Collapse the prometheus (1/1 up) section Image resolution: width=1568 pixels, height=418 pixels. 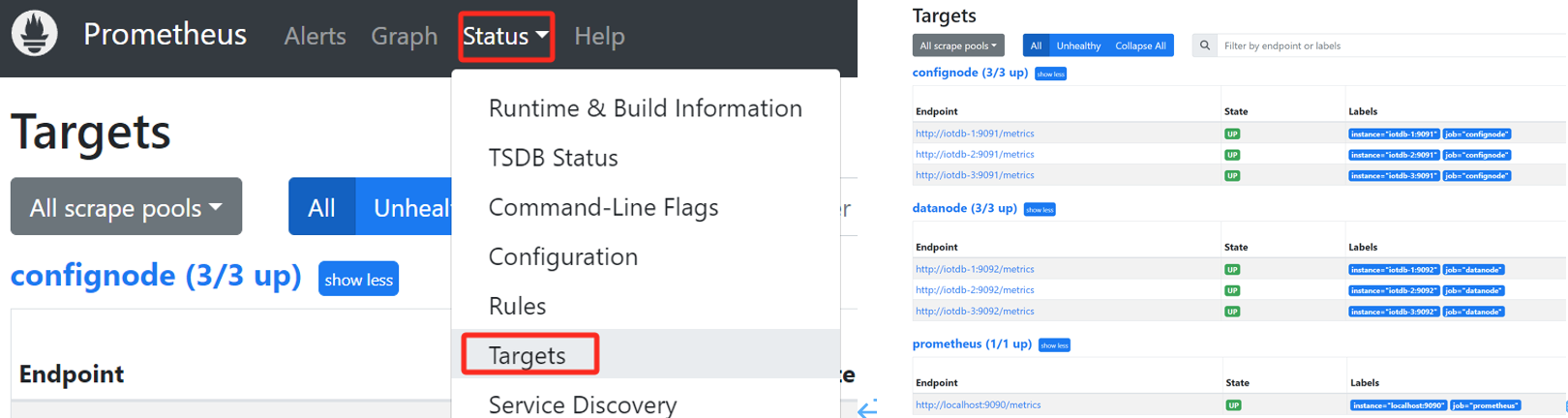[971, 343]
